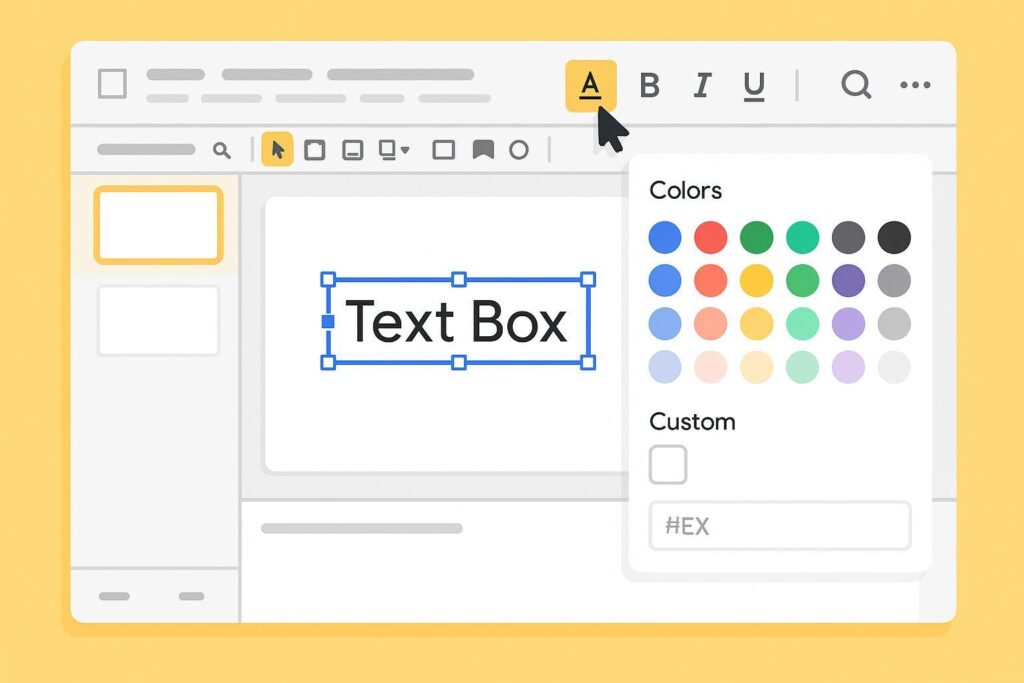
Task: Select the circle shape tool
Action: pyautogui.click(x=518, y=150)
